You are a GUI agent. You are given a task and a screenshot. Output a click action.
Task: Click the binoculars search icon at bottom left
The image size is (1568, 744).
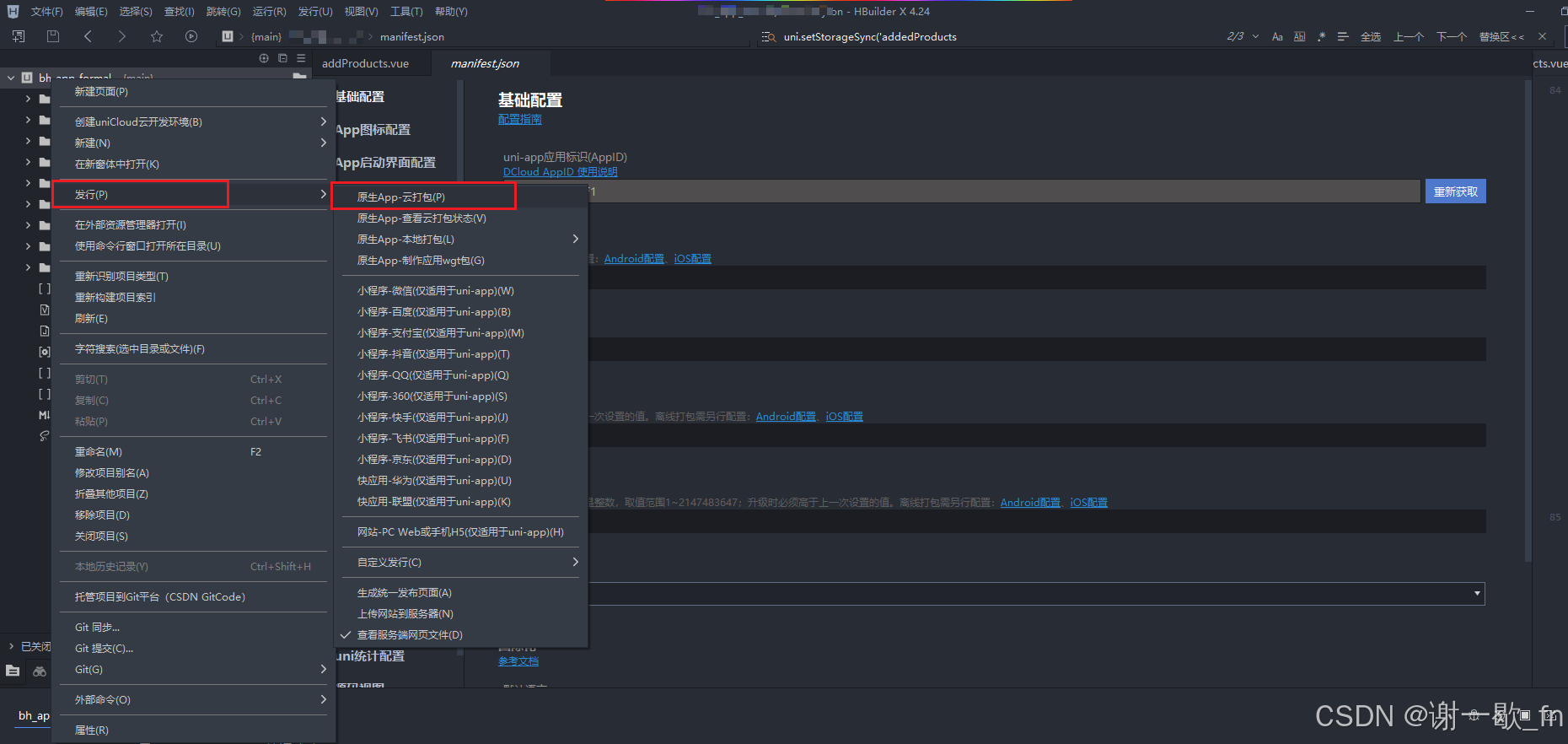tap(40, 671)
